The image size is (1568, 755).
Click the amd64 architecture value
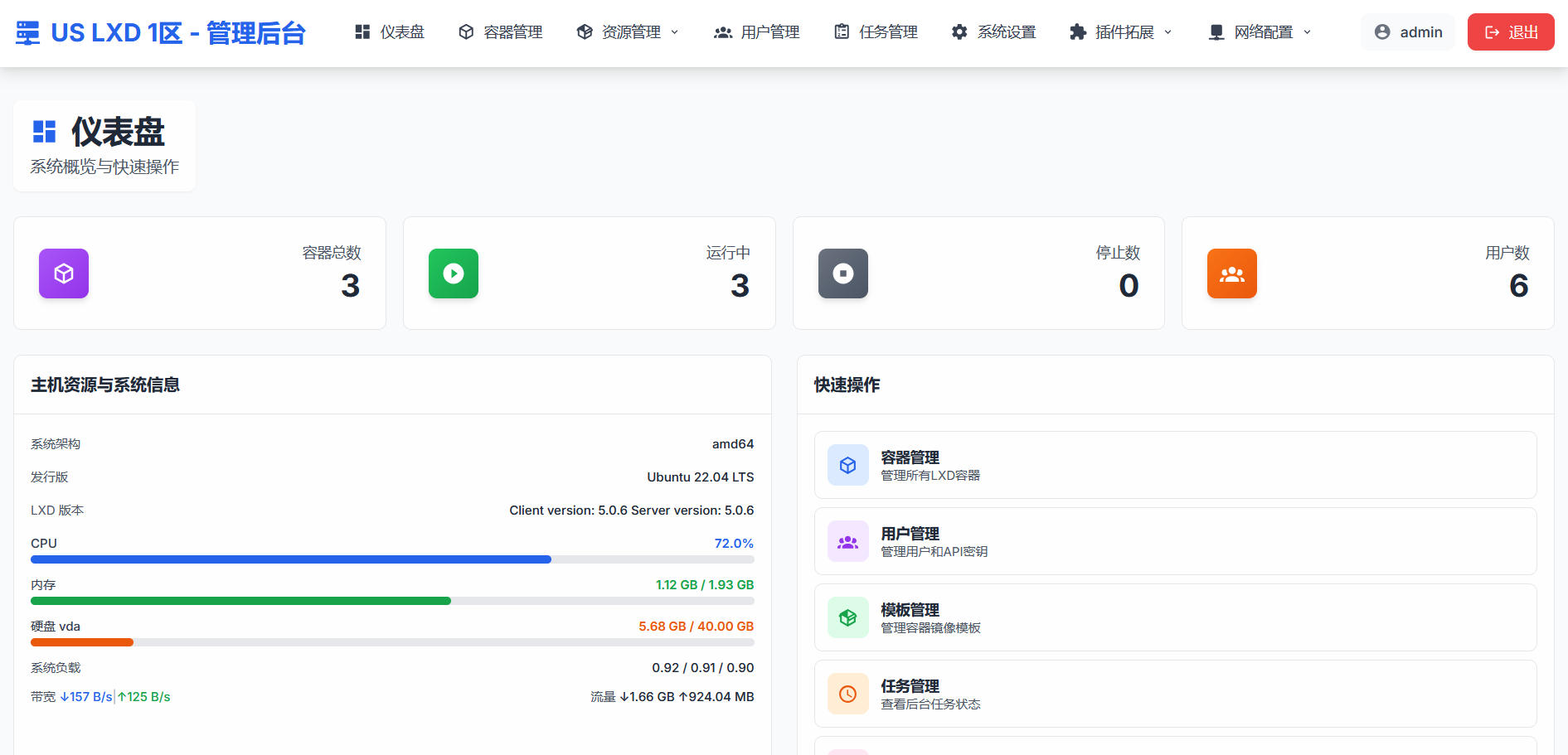coord(733,444)
